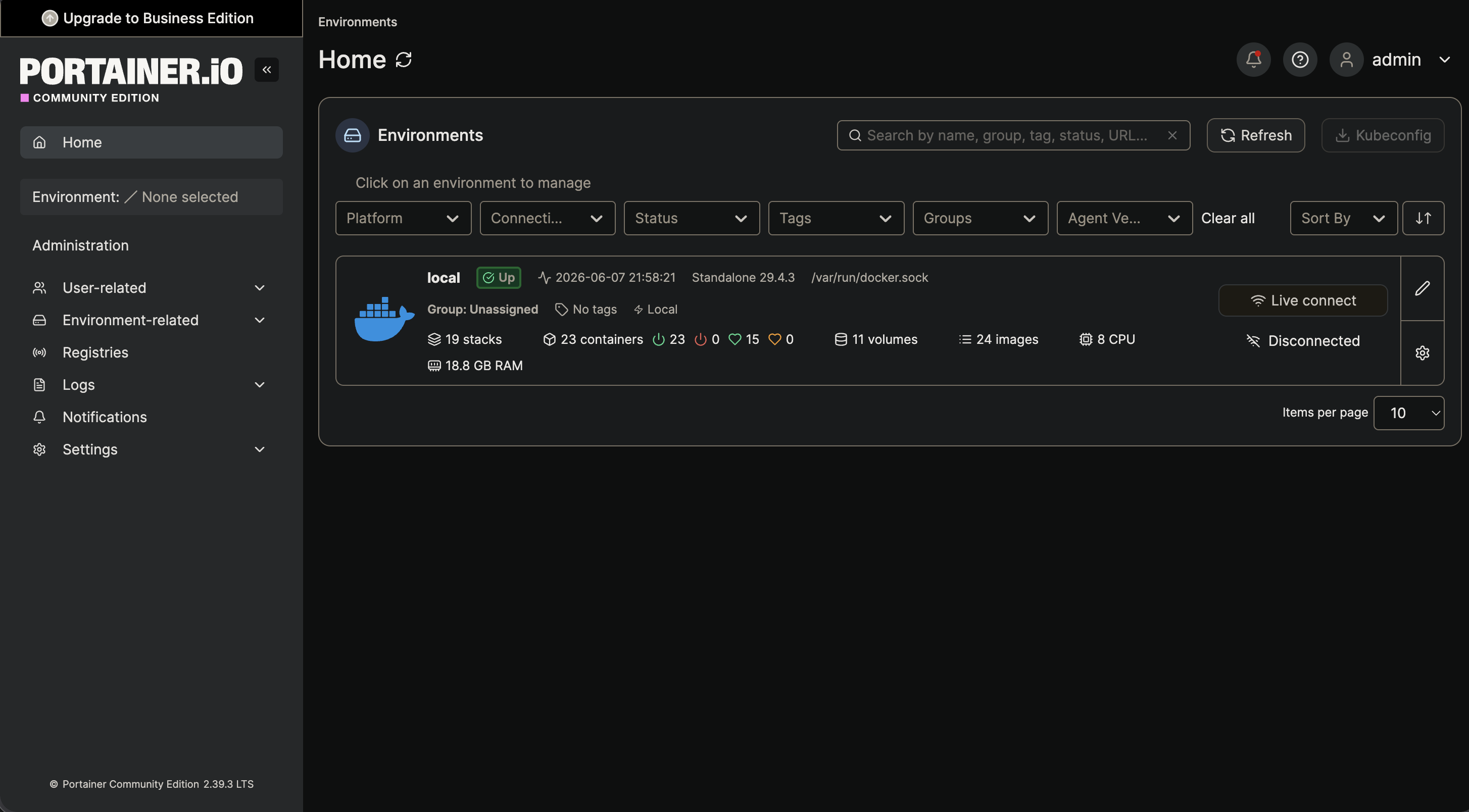Click the Environments panel header icon

pos(353,135)
